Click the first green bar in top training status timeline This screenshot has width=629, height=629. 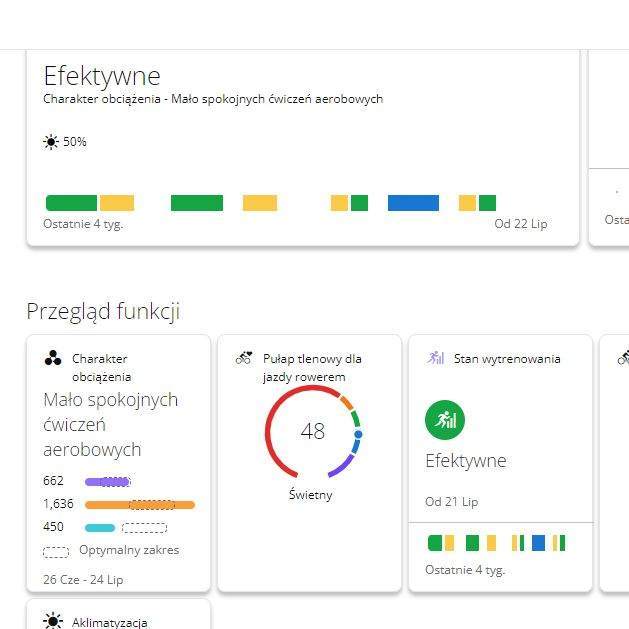(x=71, y=203)
